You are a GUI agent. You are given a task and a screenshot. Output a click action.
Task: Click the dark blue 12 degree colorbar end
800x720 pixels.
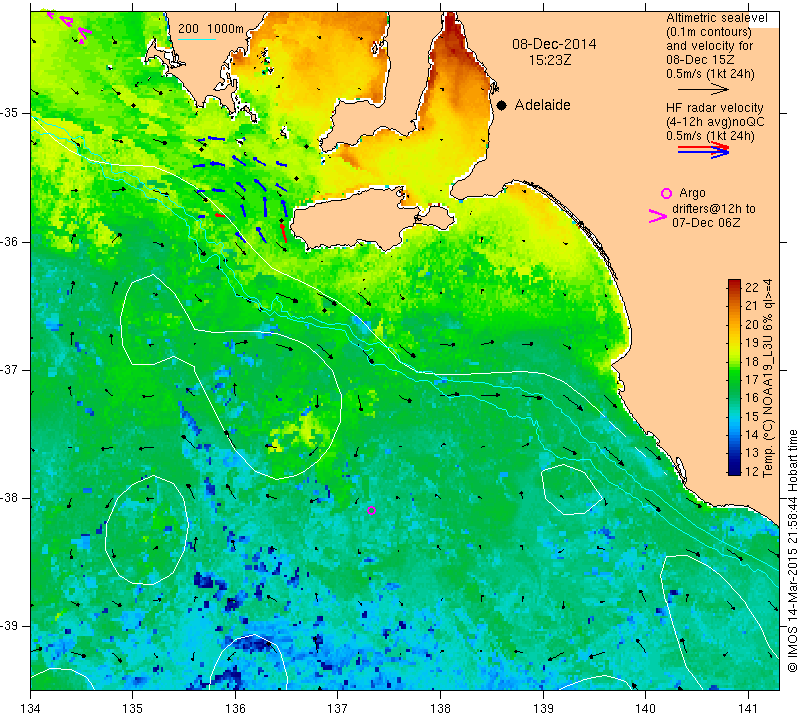734,470
